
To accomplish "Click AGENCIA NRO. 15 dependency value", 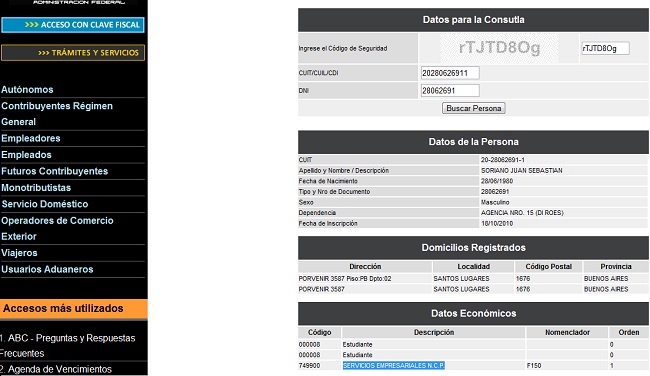I will pyautogui.click(x=522, y=213).
